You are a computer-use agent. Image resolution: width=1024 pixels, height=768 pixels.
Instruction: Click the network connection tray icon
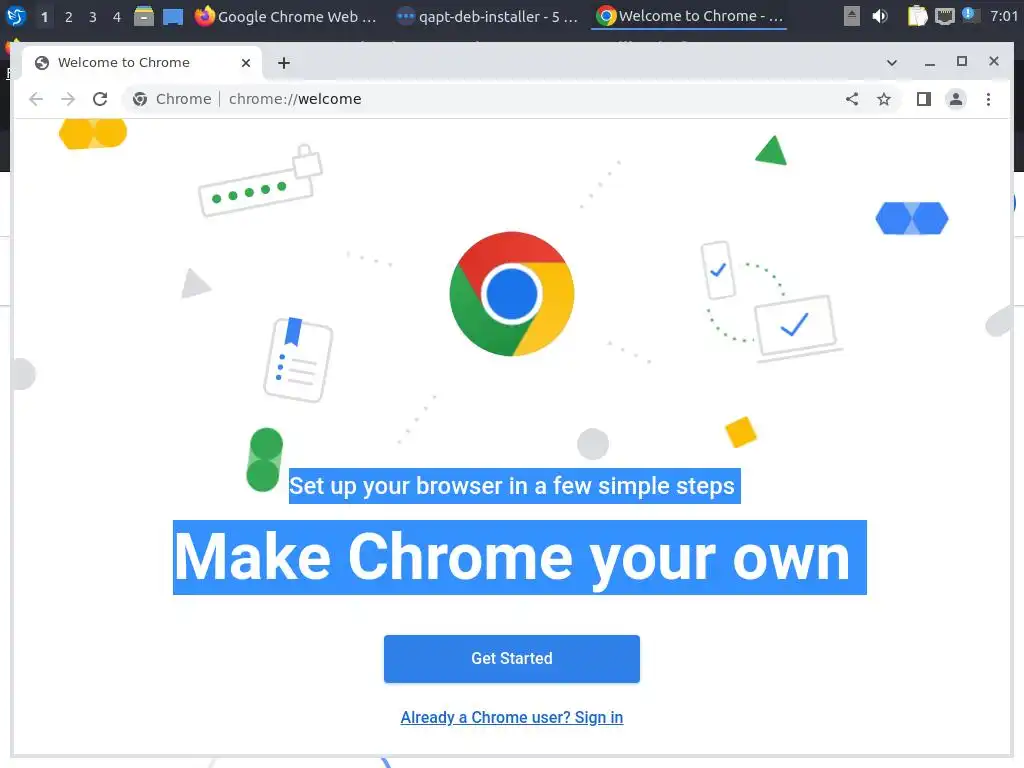[944, 16]
